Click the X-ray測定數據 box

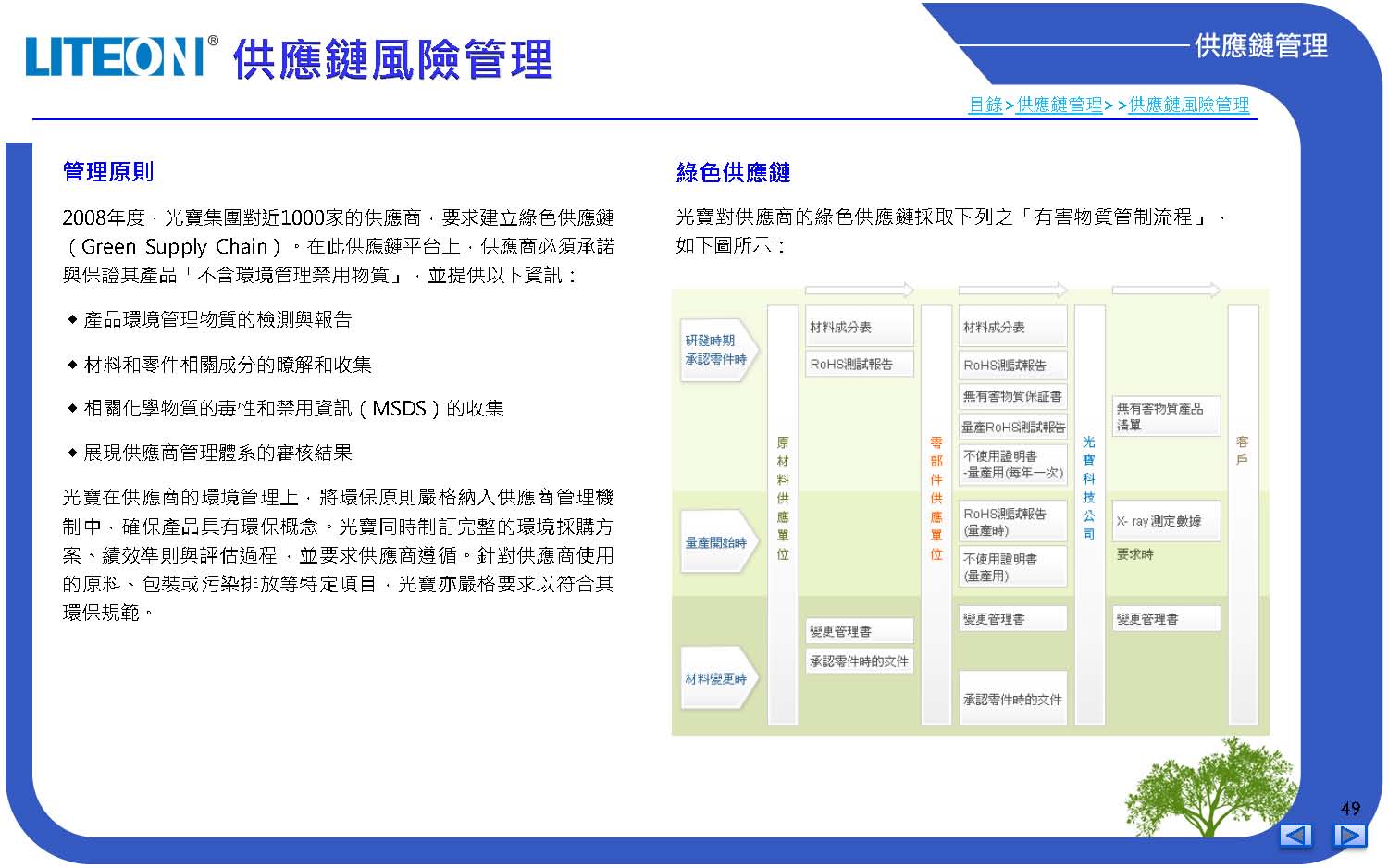[1165, 521]
